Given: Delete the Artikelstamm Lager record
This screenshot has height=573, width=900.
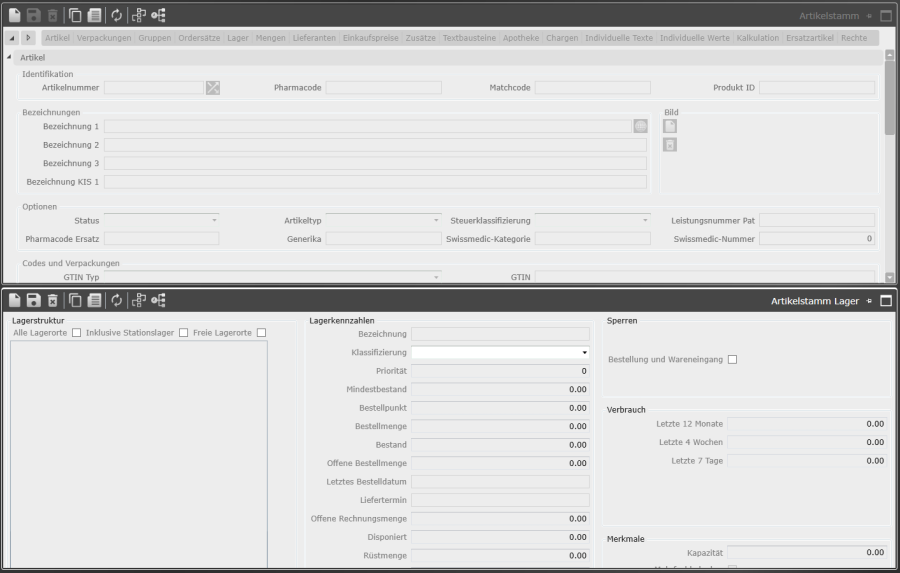Looking at the screenshot, I should 52,300.
